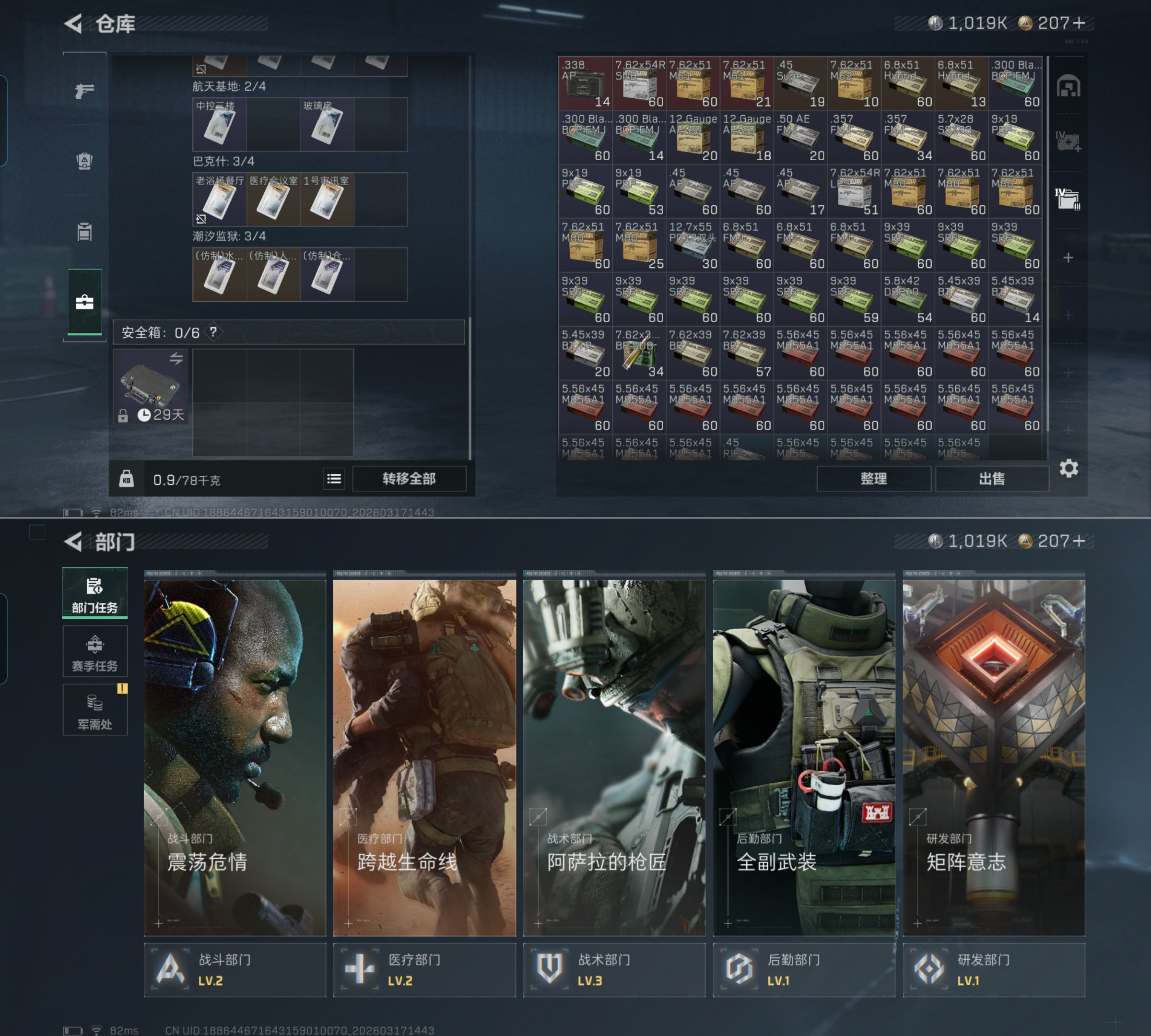Screen dimensions: 1151x1036
Task: Click the swap arrows on safe box
Action: pos(176,359)
